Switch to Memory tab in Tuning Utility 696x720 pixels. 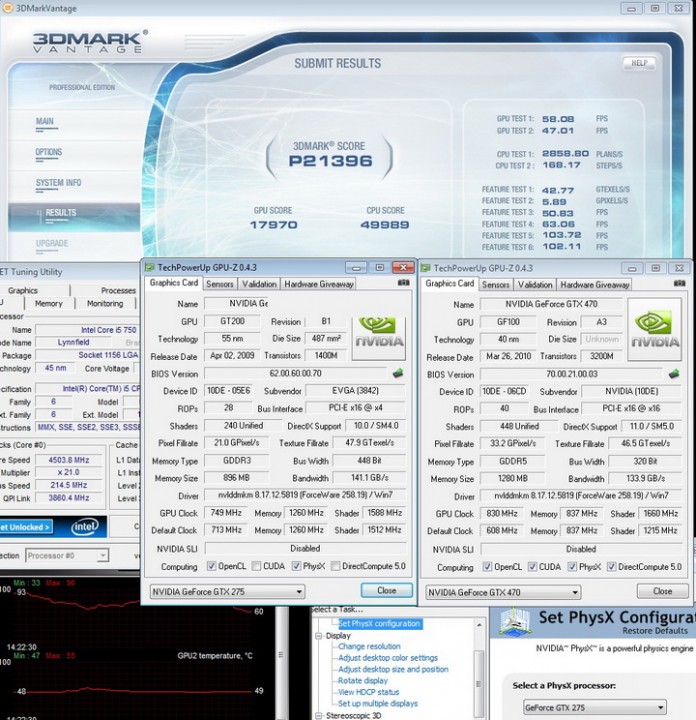pyautogui.click(x=49, y=304)
